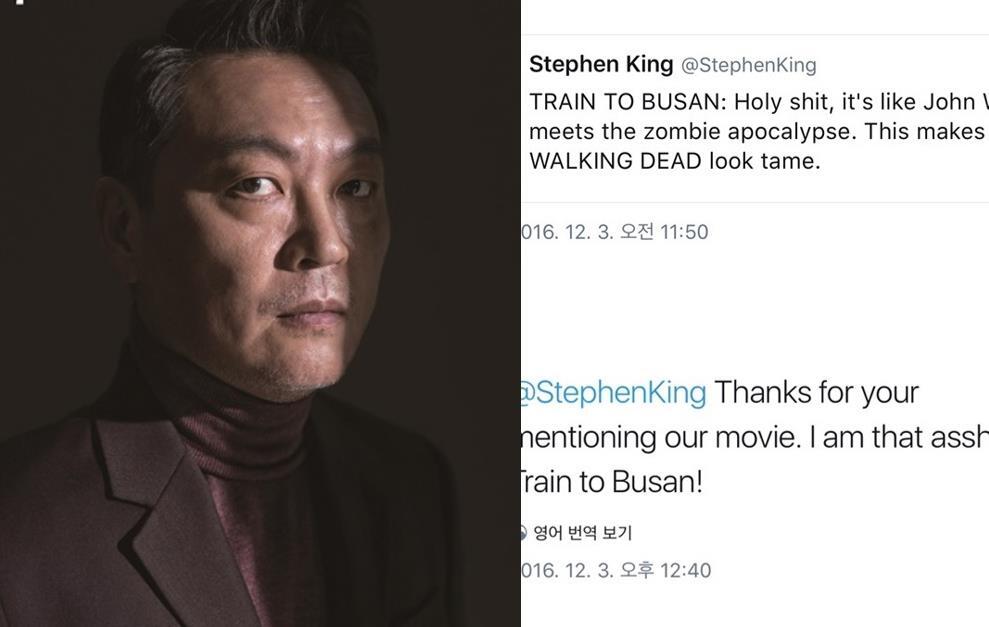Screen dimensions: 989x627
Task: Select the gray @StephenKing handle
Action: coord(749,65)
